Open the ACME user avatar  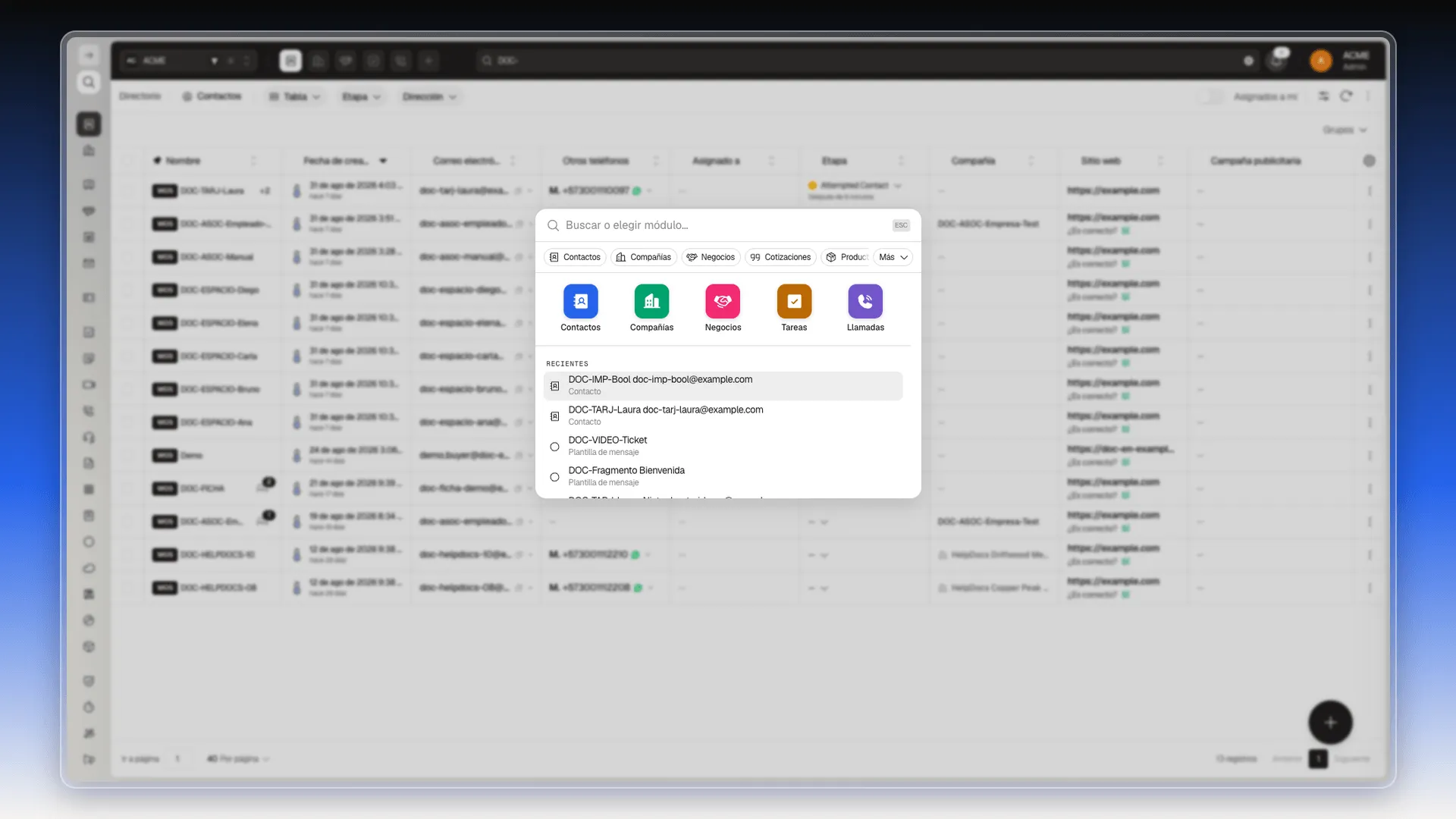coord(1321,61)
